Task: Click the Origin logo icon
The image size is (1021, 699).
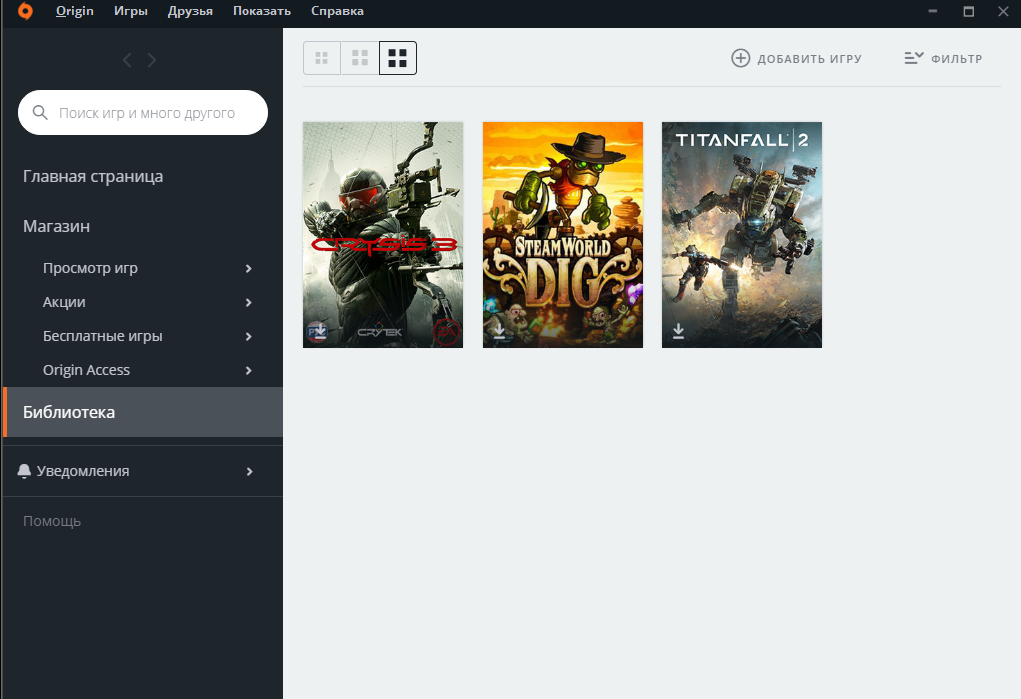Action: [25, 11]
